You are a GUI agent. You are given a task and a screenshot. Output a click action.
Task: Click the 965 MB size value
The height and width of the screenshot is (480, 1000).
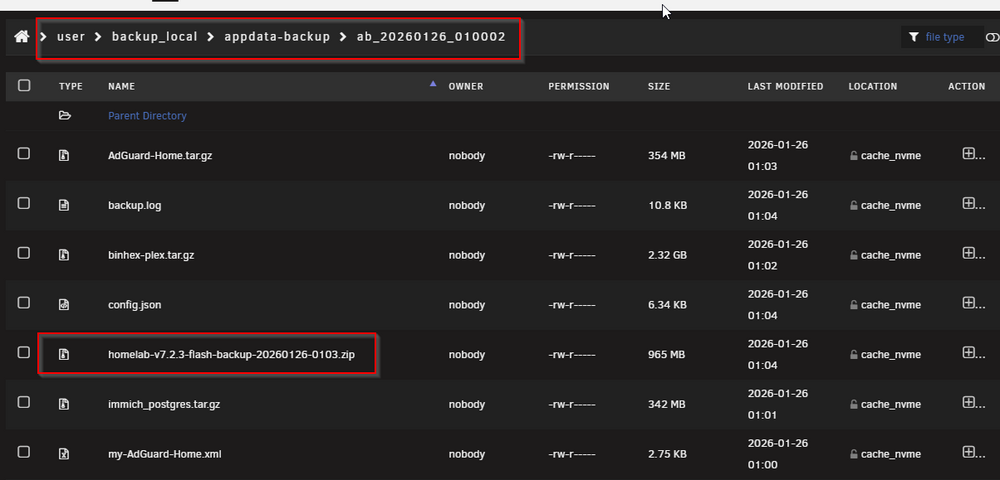pos(666,354)
